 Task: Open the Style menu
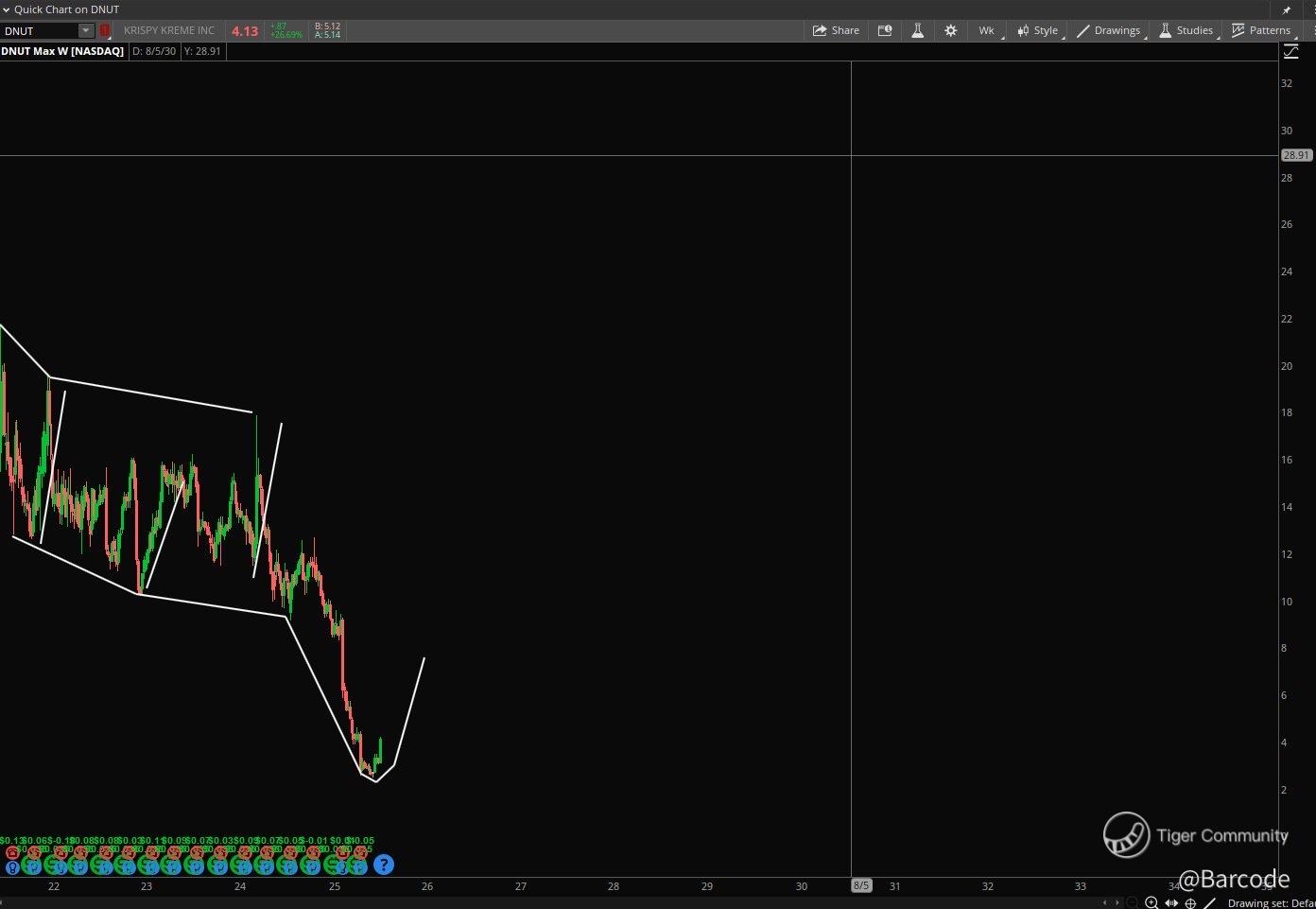point(1038,30)
